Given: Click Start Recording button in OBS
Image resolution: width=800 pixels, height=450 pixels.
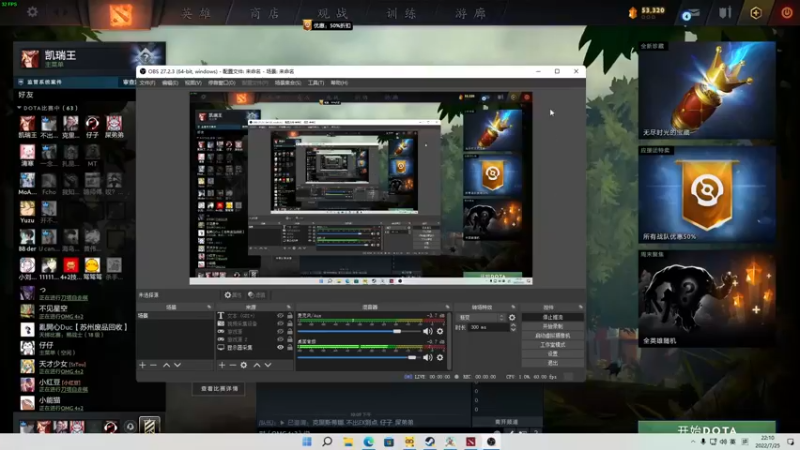Looking at the screenshot, I should point(553,327).
